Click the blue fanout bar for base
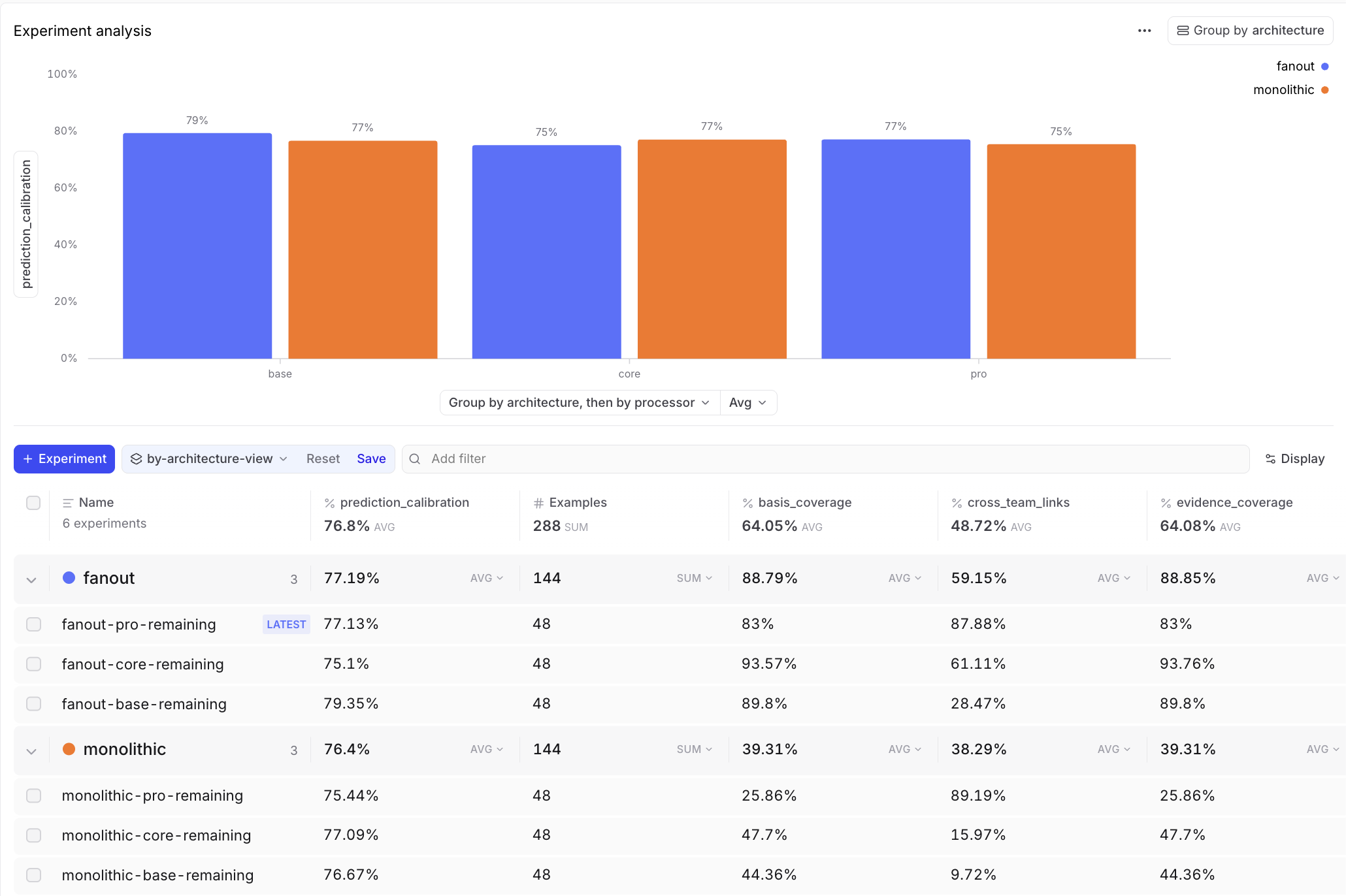Image resolution: width=1346 pixels, height=896 pixels. point(197,246)
